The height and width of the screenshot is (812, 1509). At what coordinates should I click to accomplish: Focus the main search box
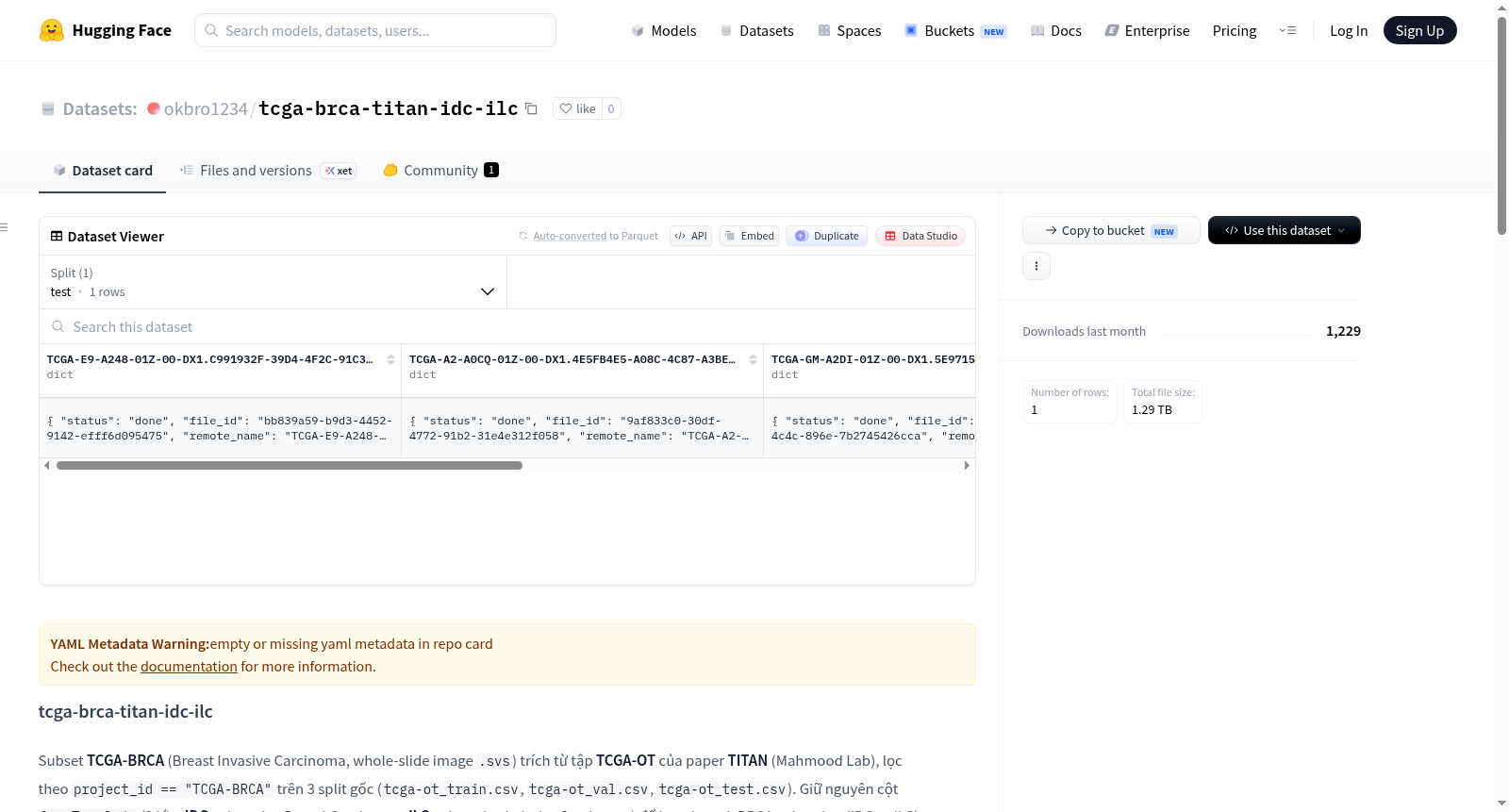pyautogui.click(x=375, y=30)
